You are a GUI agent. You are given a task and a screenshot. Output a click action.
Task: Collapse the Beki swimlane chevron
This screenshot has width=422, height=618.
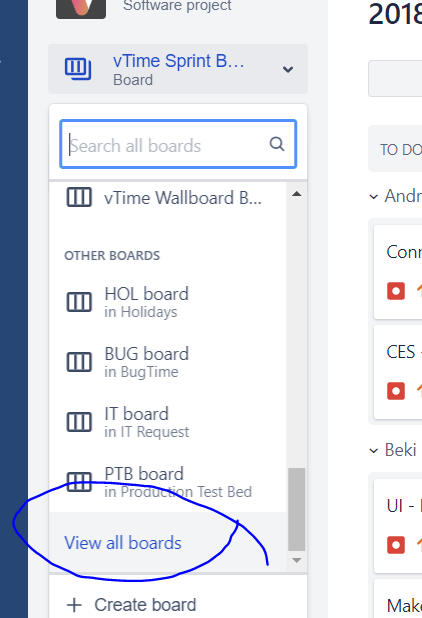[x=373, y=450]
